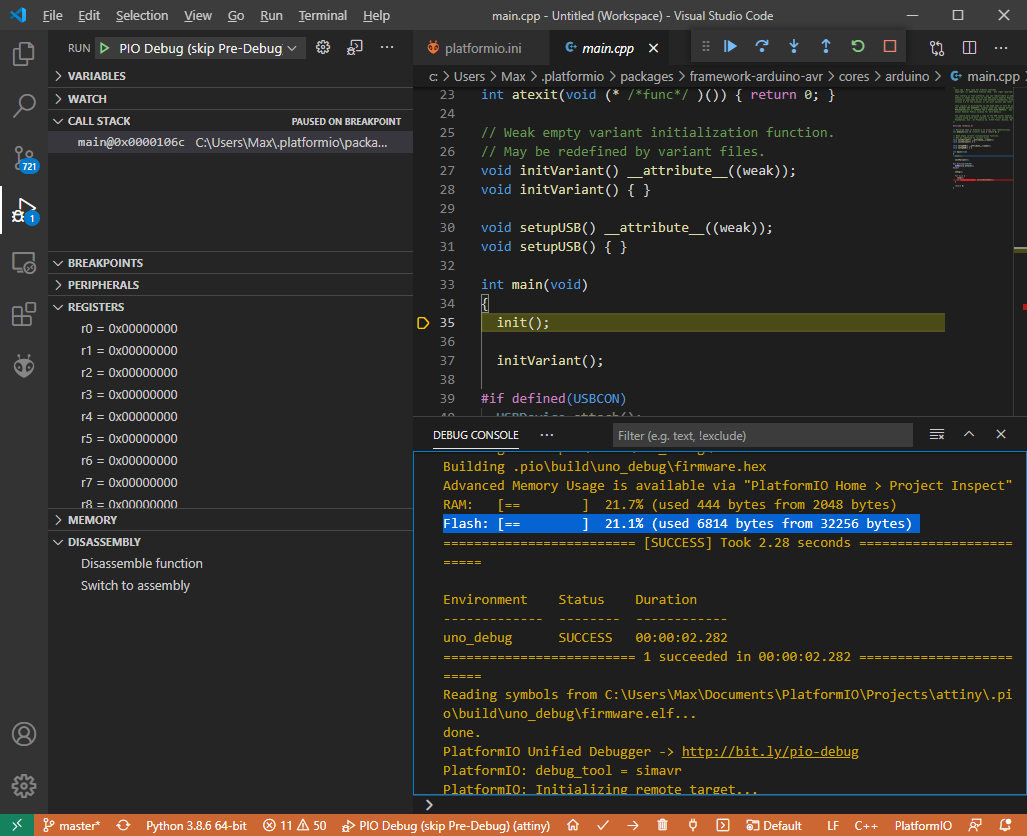Maximize the panel with the chevron up
1027x836 pixels.
coord(969,434)
